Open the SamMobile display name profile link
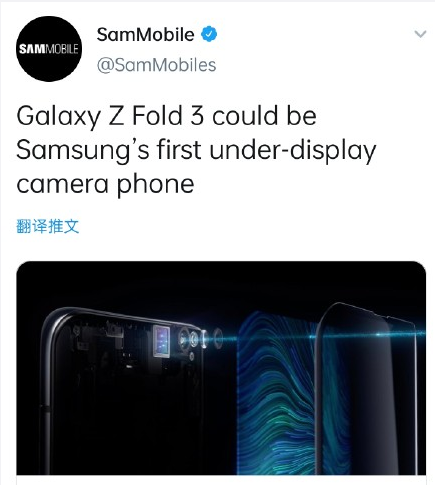The width and height of the screenshot is (435, 485). tap(145, 34)
